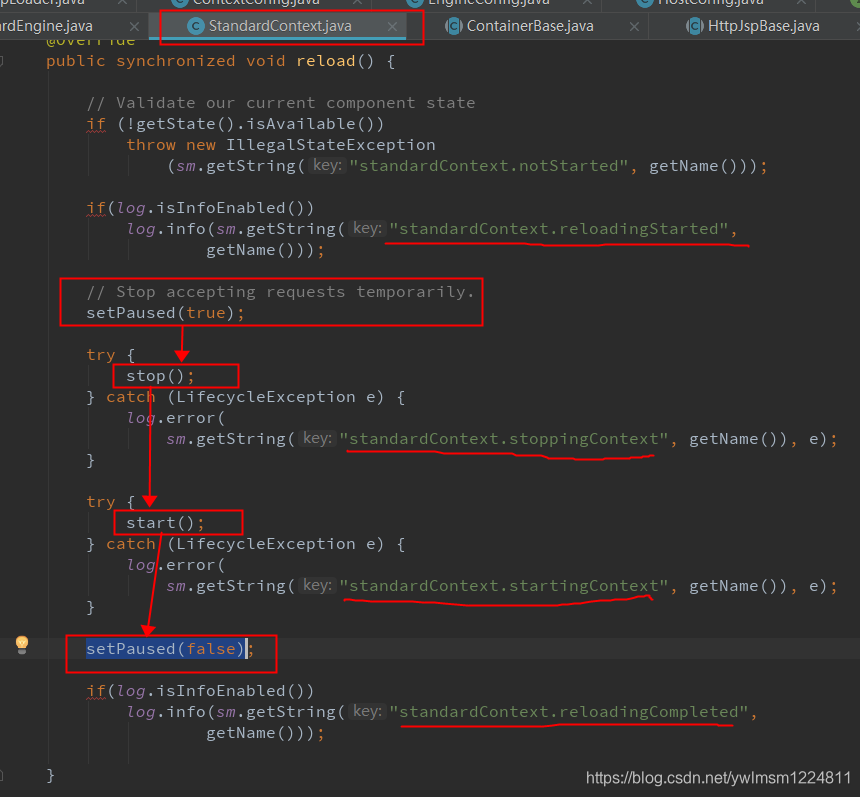Image resolution: width=860 pixels, height=797 pixels.
Task: Click the "Stop accepting requests temporarily" comment
Action: coord(280,292)
